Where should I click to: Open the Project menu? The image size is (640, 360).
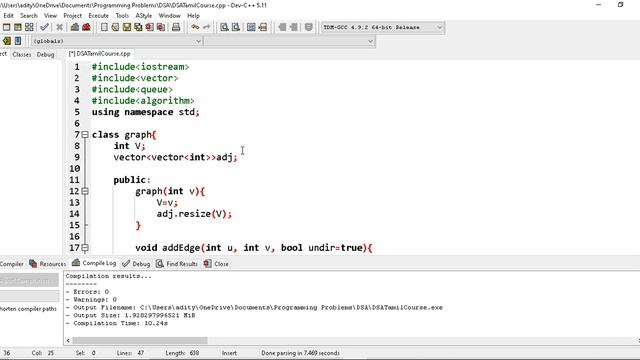(x=72, y=16)
